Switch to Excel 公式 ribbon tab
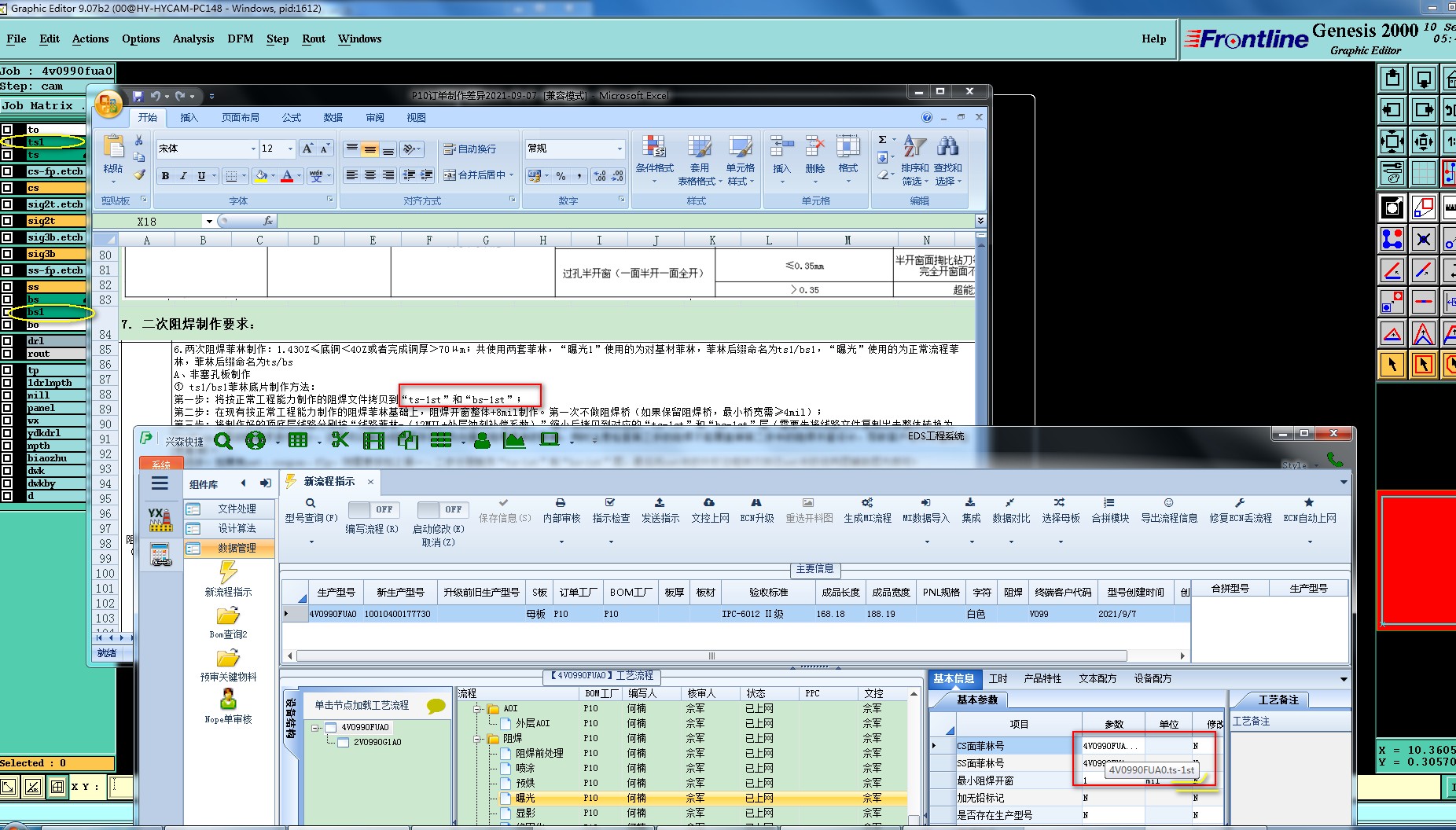The width and height of the screenshot is (1456, 830). (292, 118)
